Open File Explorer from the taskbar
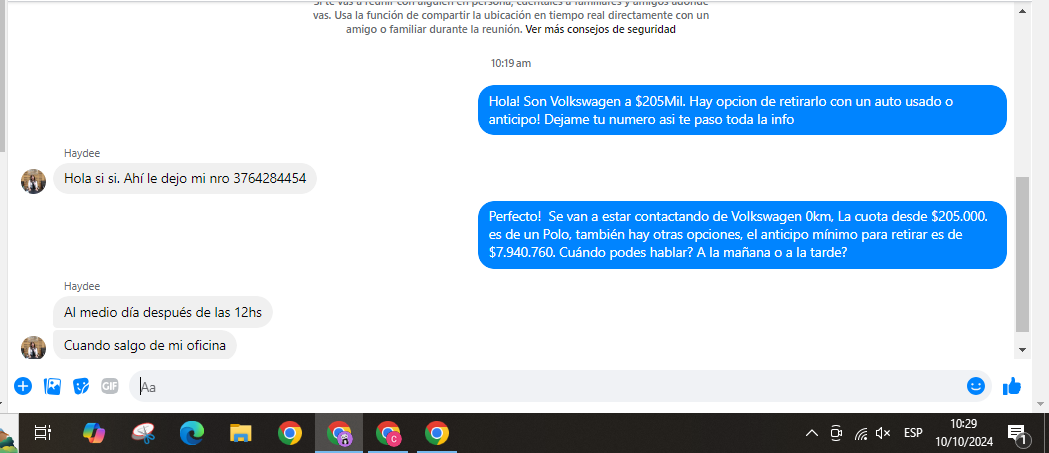The image size is (1049, 453). pyautogui.click(x=241, y=433)
